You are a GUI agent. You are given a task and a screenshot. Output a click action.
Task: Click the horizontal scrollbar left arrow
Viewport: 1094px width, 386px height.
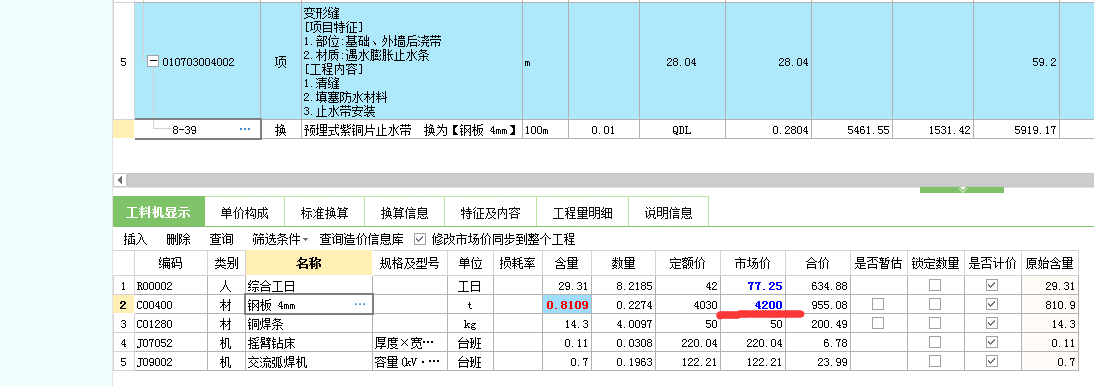coord(121,180)
